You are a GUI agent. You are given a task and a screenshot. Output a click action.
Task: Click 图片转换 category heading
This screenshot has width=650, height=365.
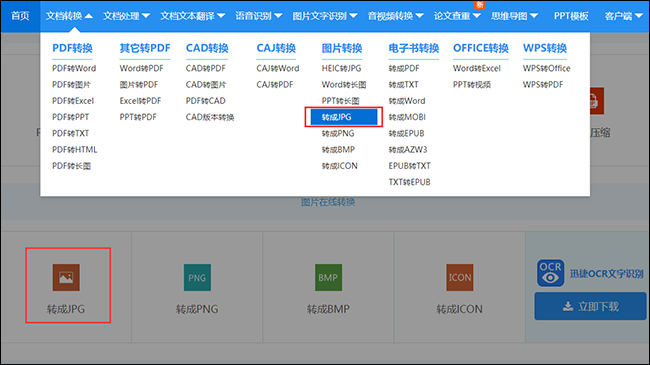342,48
